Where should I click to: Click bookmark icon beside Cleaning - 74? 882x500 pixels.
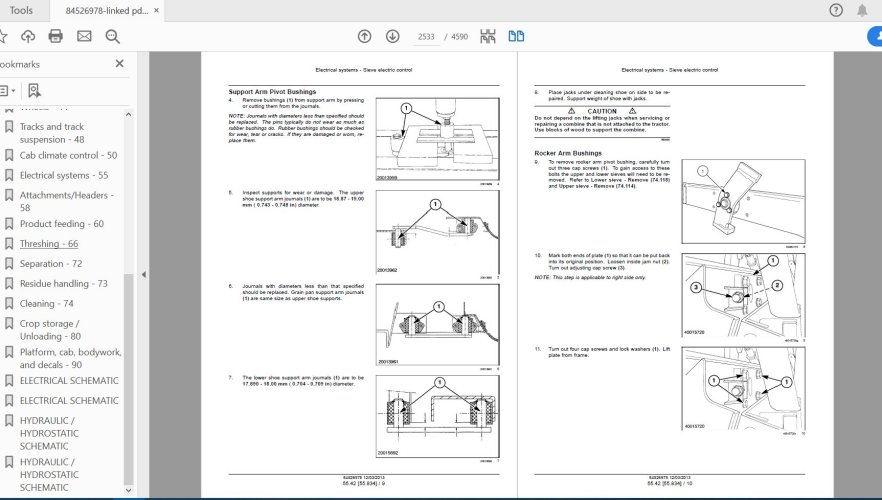(x=9, y=304)
